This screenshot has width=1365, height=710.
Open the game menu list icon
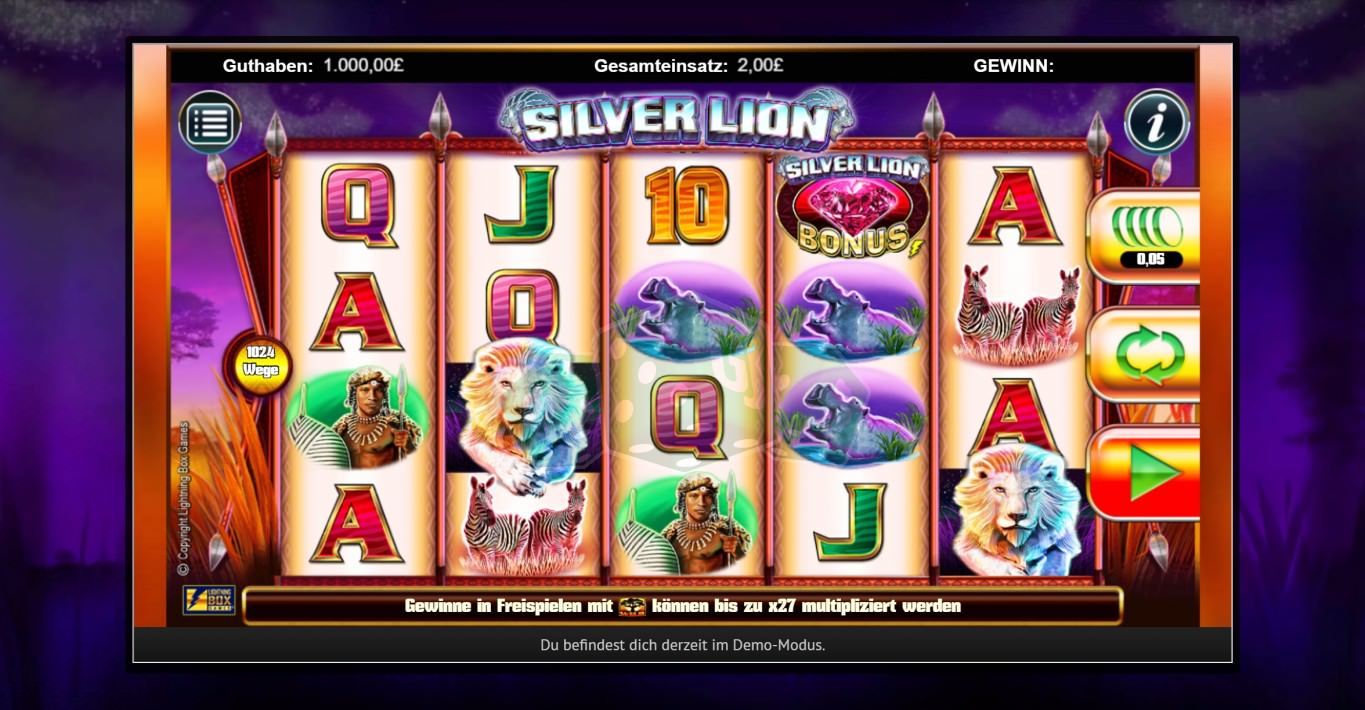pyautogui.click(x=210, y=124)
